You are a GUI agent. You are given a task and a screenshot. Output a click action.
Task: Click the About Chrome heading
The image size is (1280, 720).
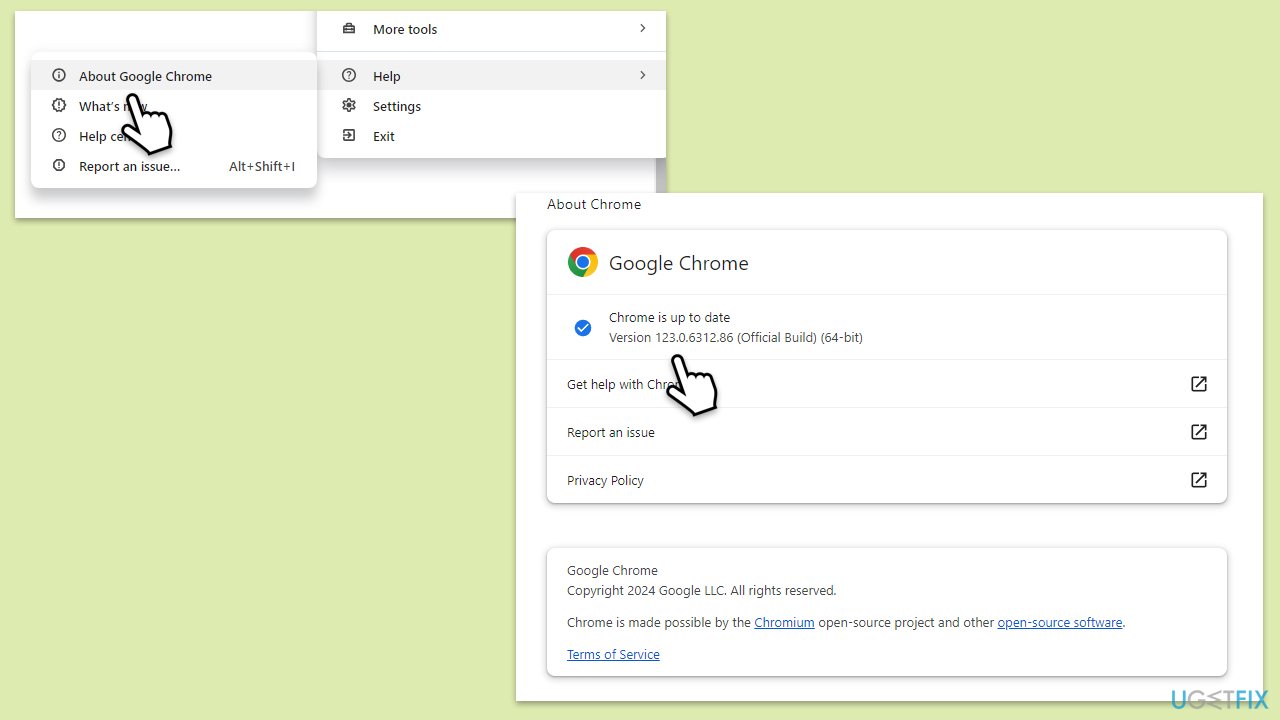pyautogui.click(x=594, y=204)
